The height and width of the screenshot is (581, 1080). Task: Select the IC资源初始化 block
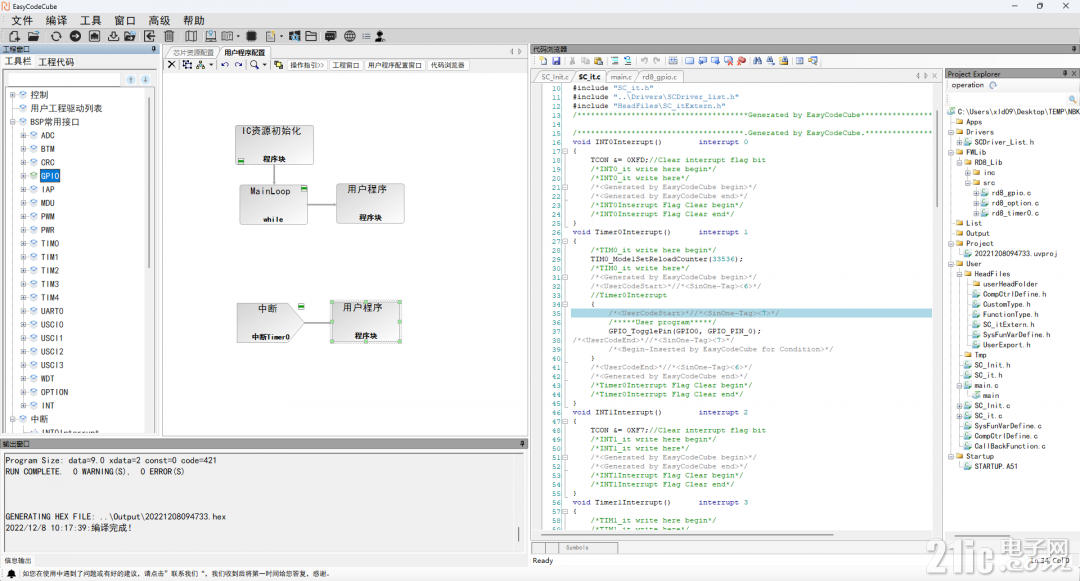coord(275,145)
